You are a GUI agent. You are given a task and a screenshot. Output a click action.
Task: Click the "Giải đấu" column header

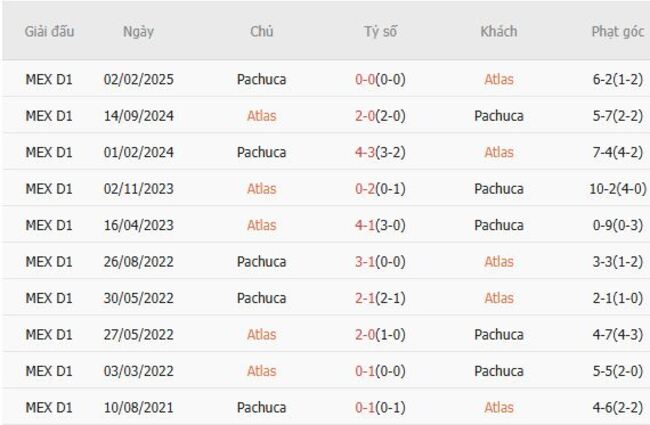coord(49,31)
